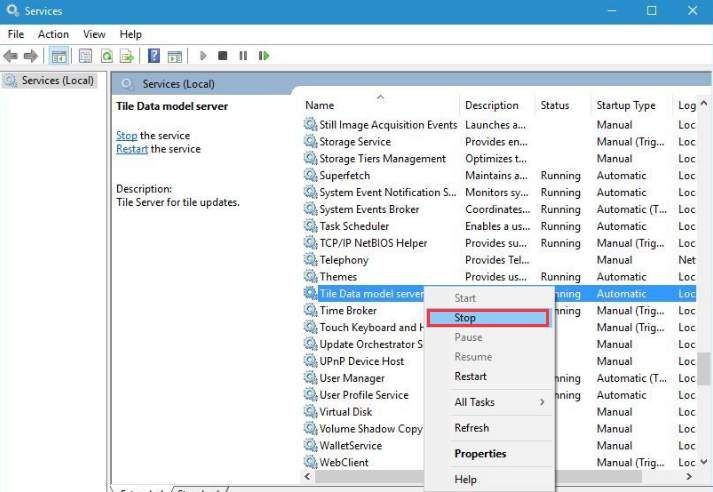Click the Refresh toolbar icon

(x=106, y=56)
